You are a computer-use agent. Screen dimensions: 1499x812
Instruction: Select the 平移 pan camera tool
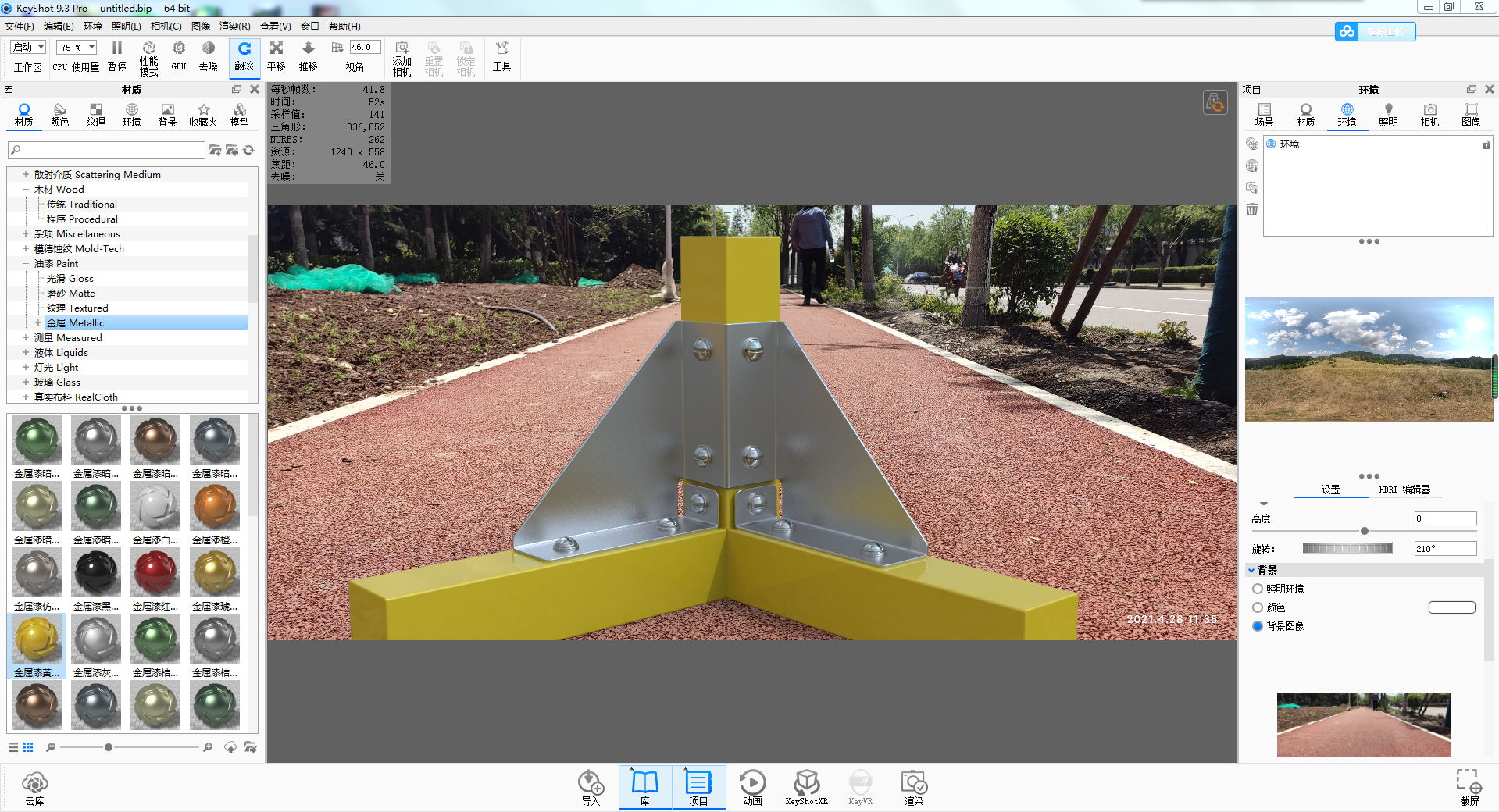point(277,57)
